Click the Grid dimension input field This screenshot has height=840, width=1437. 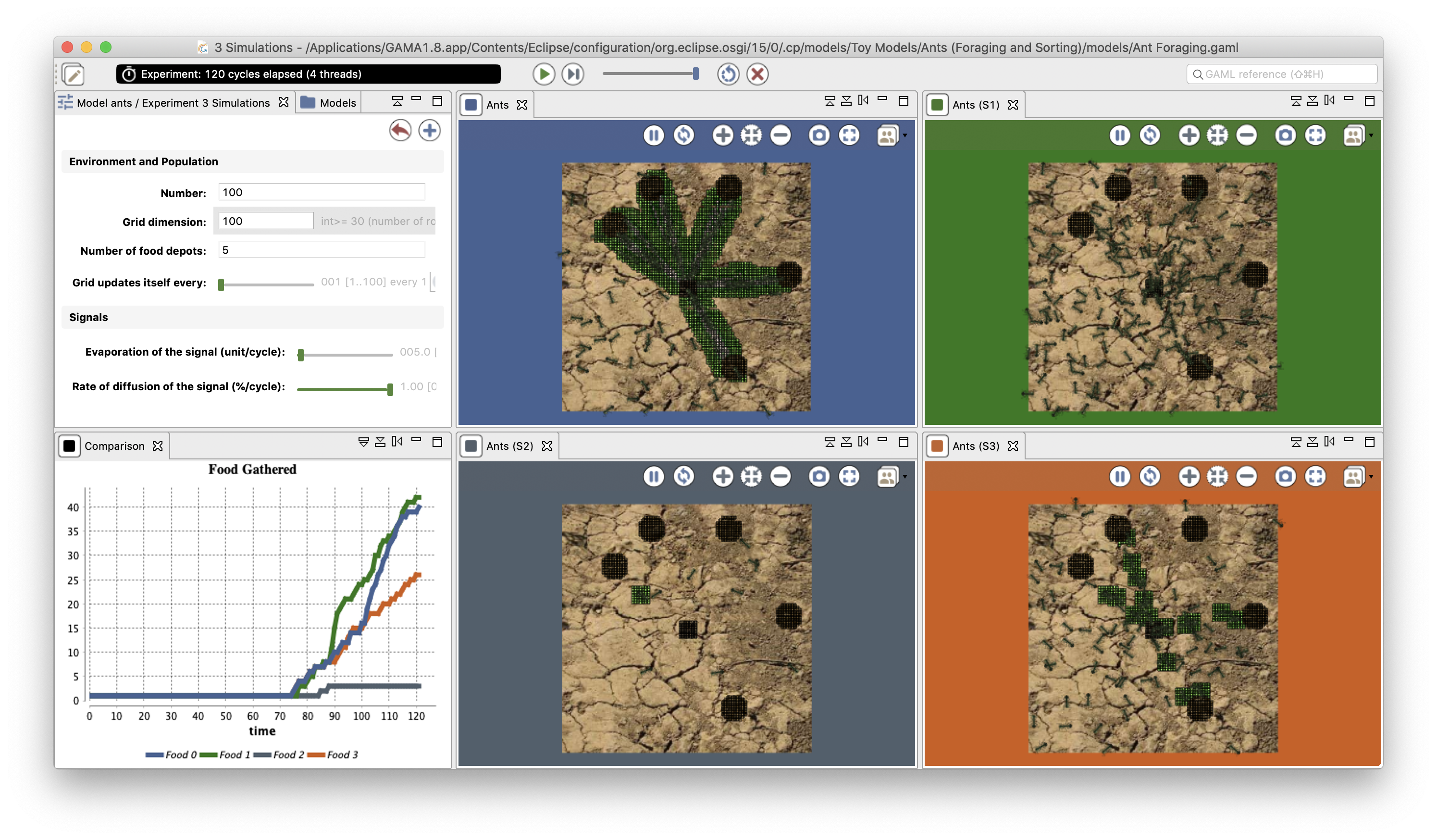tap(266, 221)
